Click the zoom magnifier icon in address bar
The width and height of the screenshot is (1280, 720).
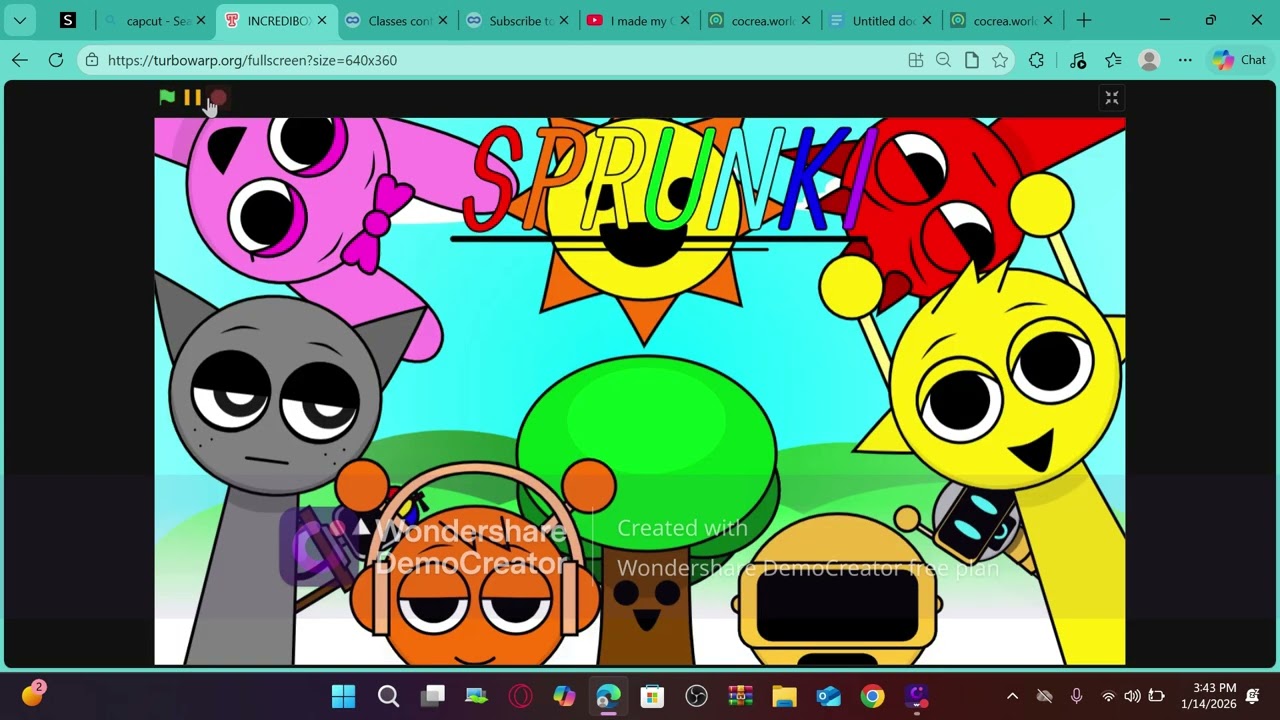(943, 60)
